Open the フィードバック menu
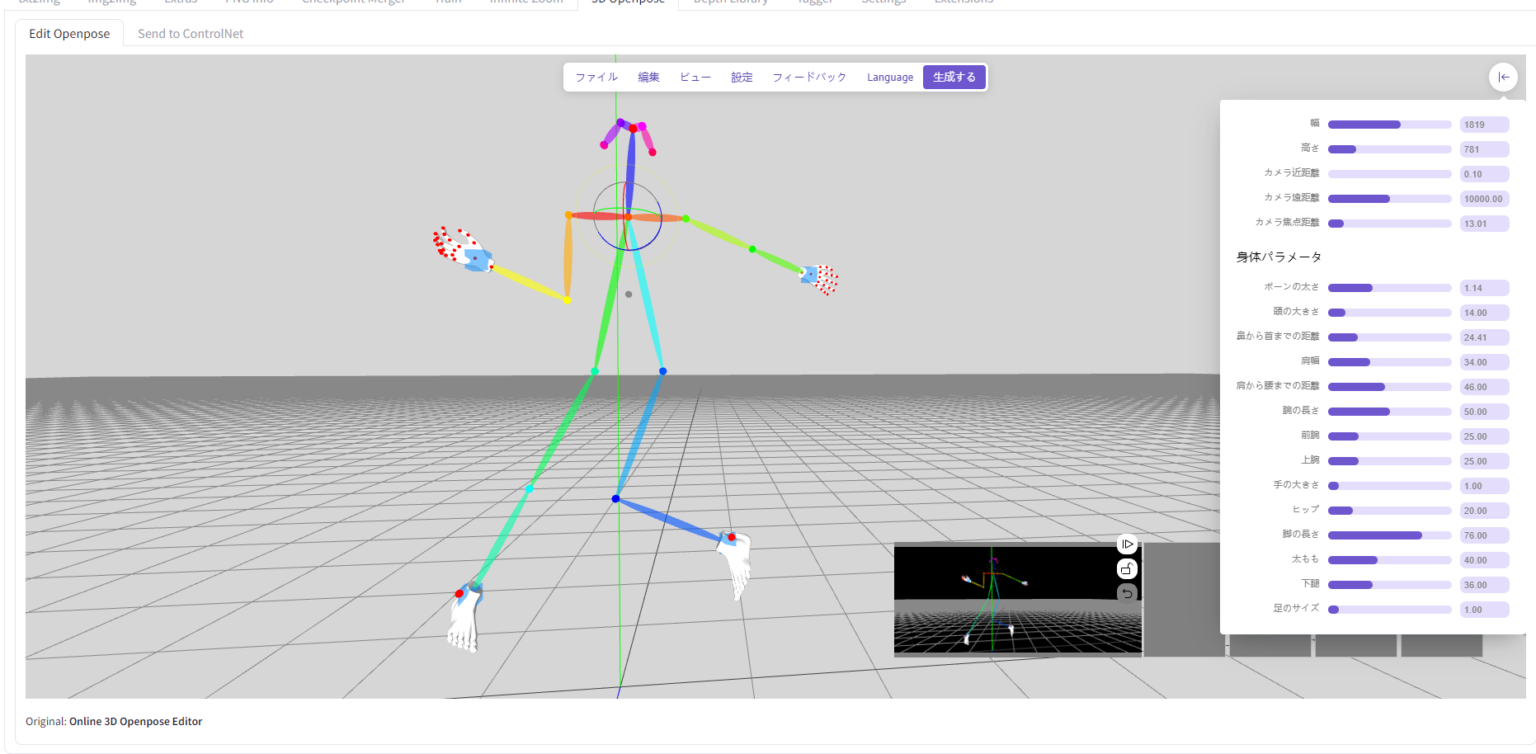Image resolution: width=1536 pixels, height=754 pixels. coord(811,76)
